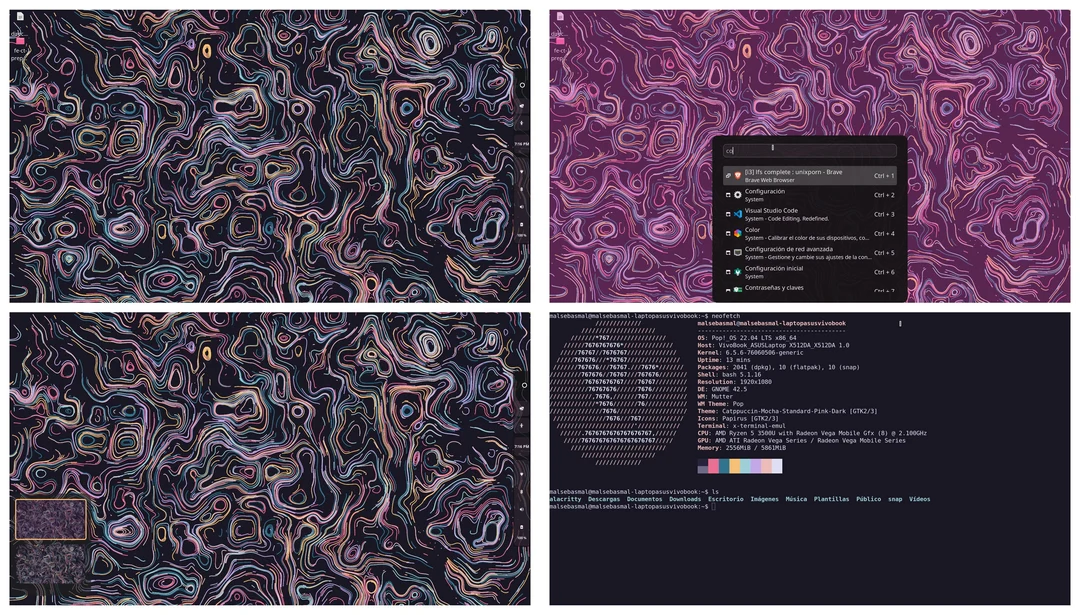Viewport: 1080px width, 615px height.
Task: Click inside the launcher search field
Action: tap(810, 150)
